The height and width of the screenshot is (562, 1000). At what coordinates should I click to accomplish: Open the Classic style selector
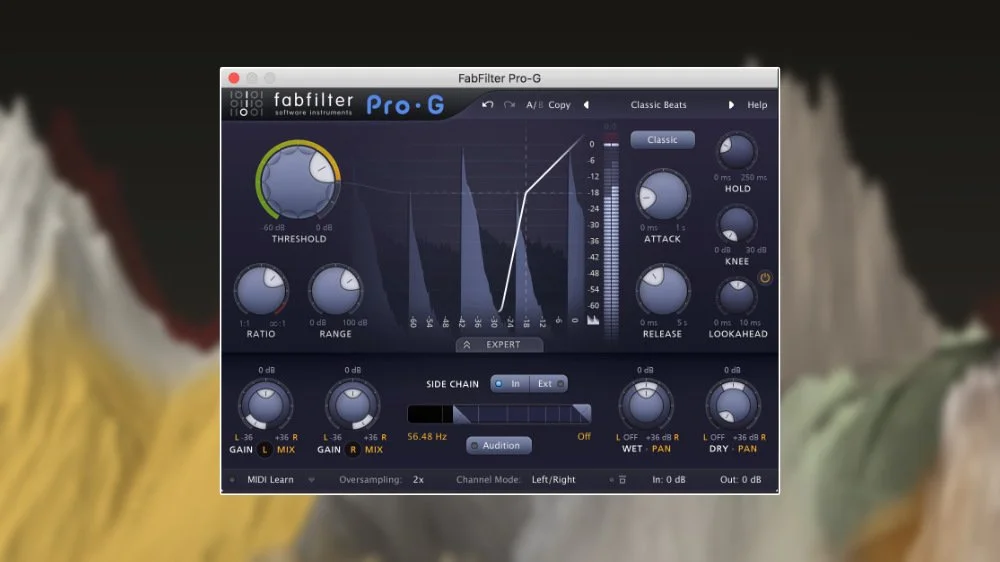click(662, 140)
